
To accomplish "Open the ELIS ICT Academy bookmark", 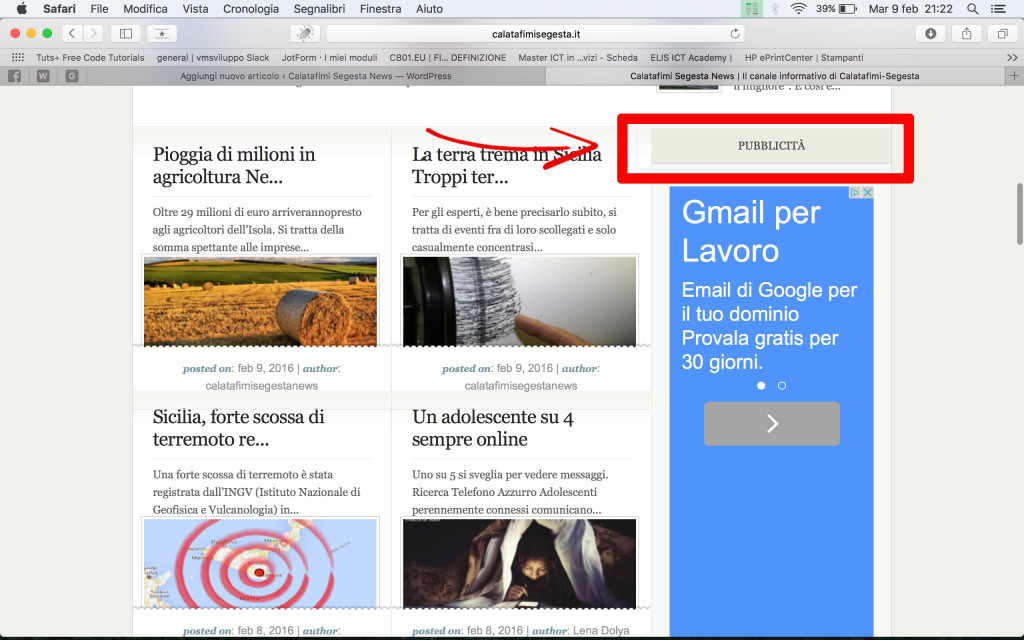I will [x=691, y=57].
